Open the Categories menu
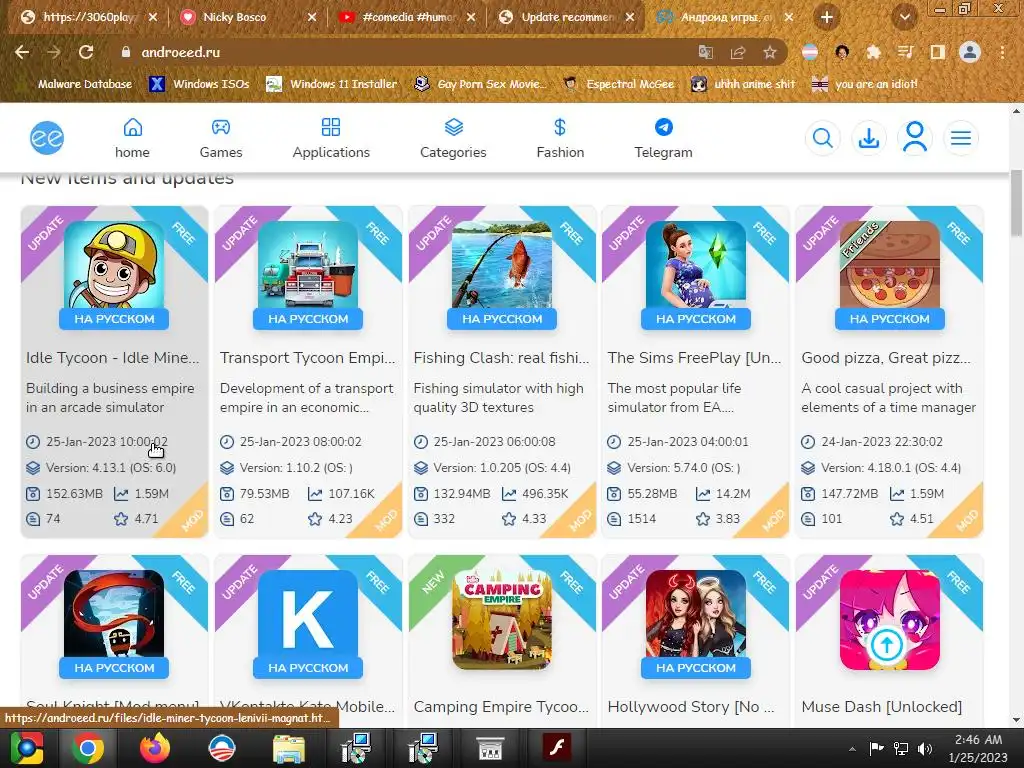This screenshot has width=1024, height=768. pos(453,138)
